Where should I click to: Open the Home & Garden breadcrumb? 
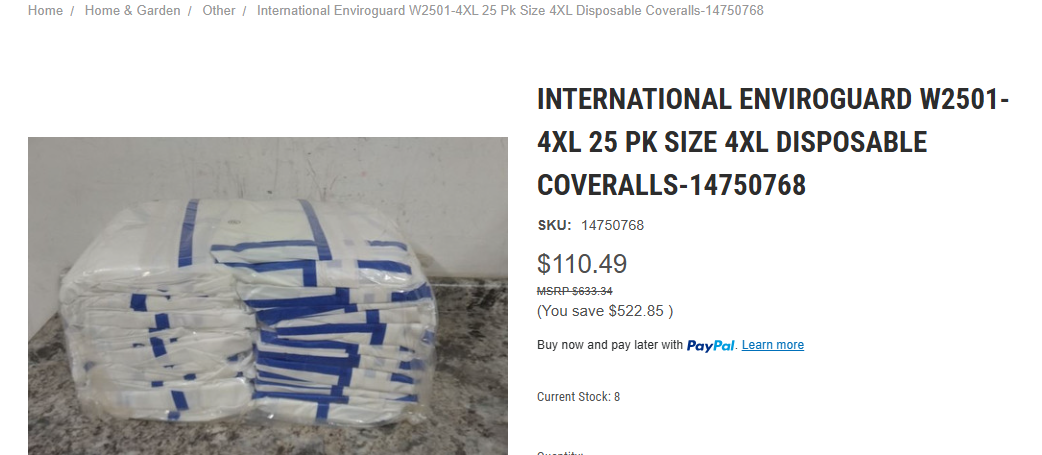pyautogui.click(x=132, y=11)
